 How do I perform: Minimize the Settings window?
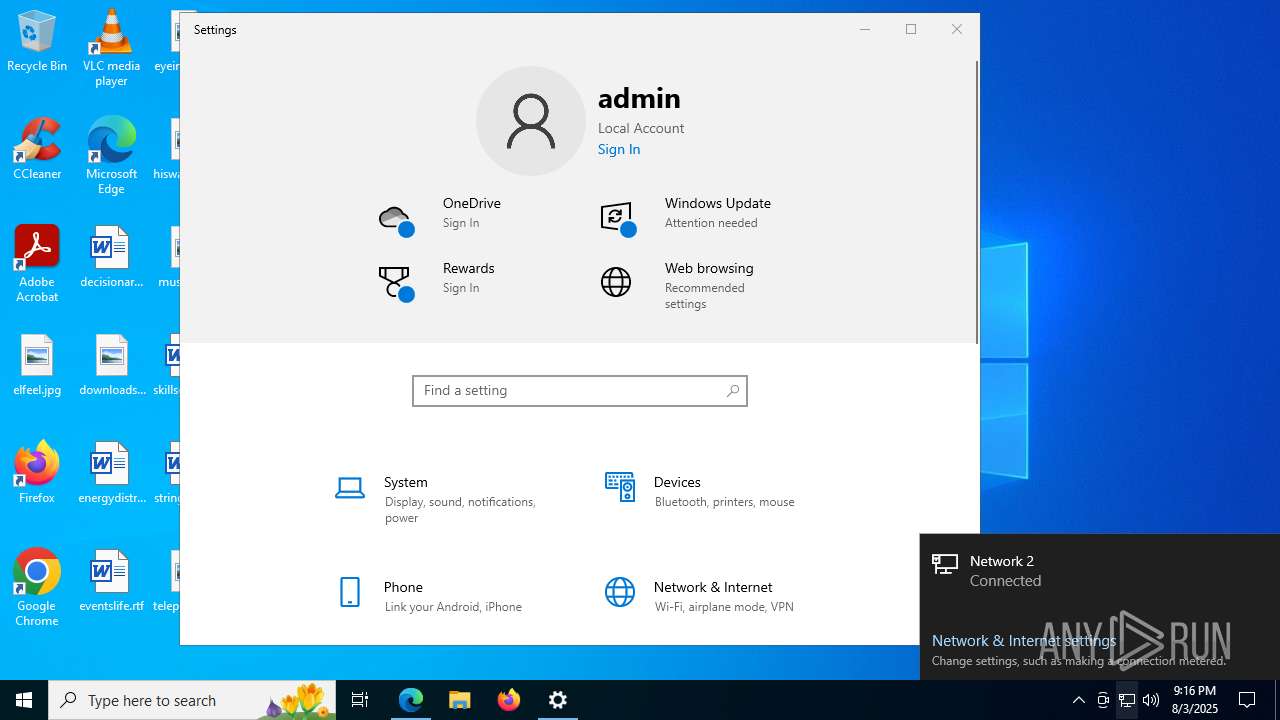[865, 29]
